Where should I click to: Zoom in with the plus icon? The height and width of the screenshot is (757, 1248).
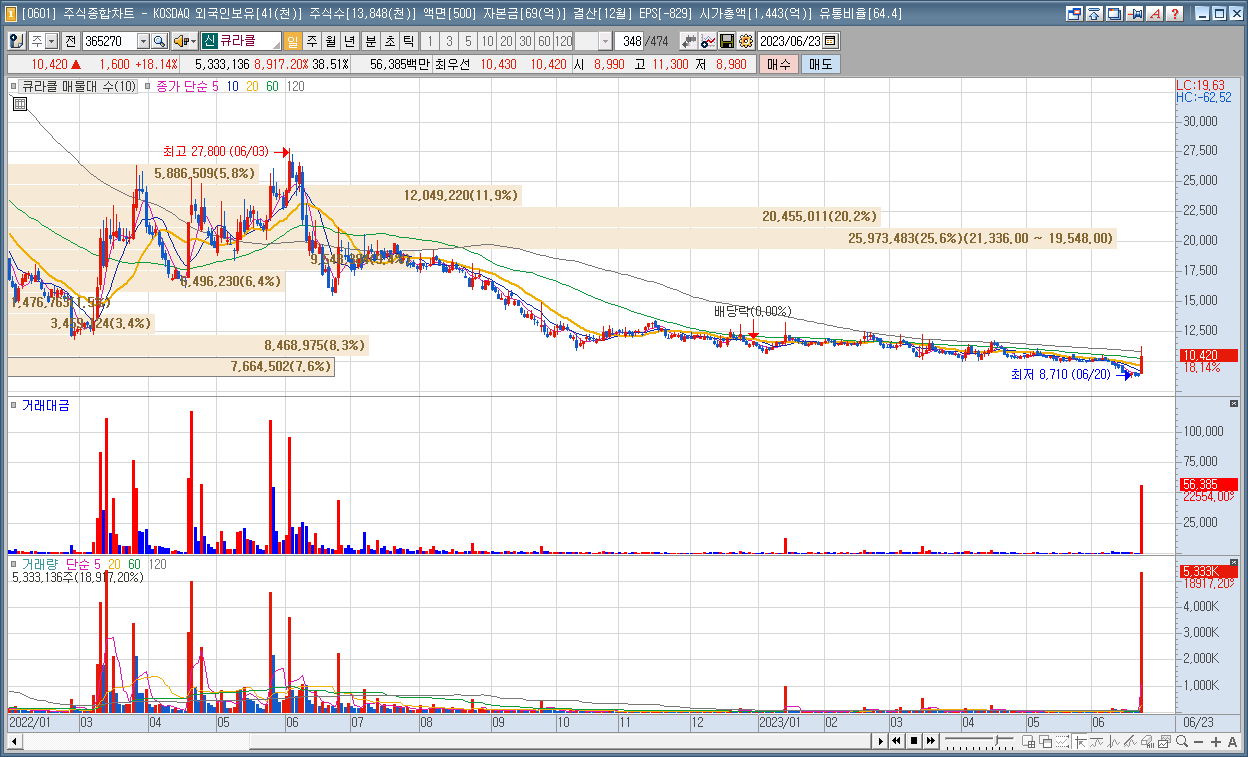1216,741
